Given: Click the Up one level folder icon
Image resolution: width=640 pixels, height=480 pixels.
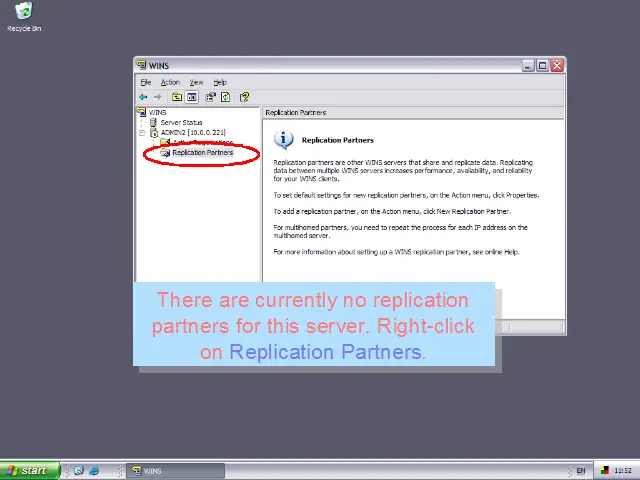Looking at the screenshot, I should [177, 97].
